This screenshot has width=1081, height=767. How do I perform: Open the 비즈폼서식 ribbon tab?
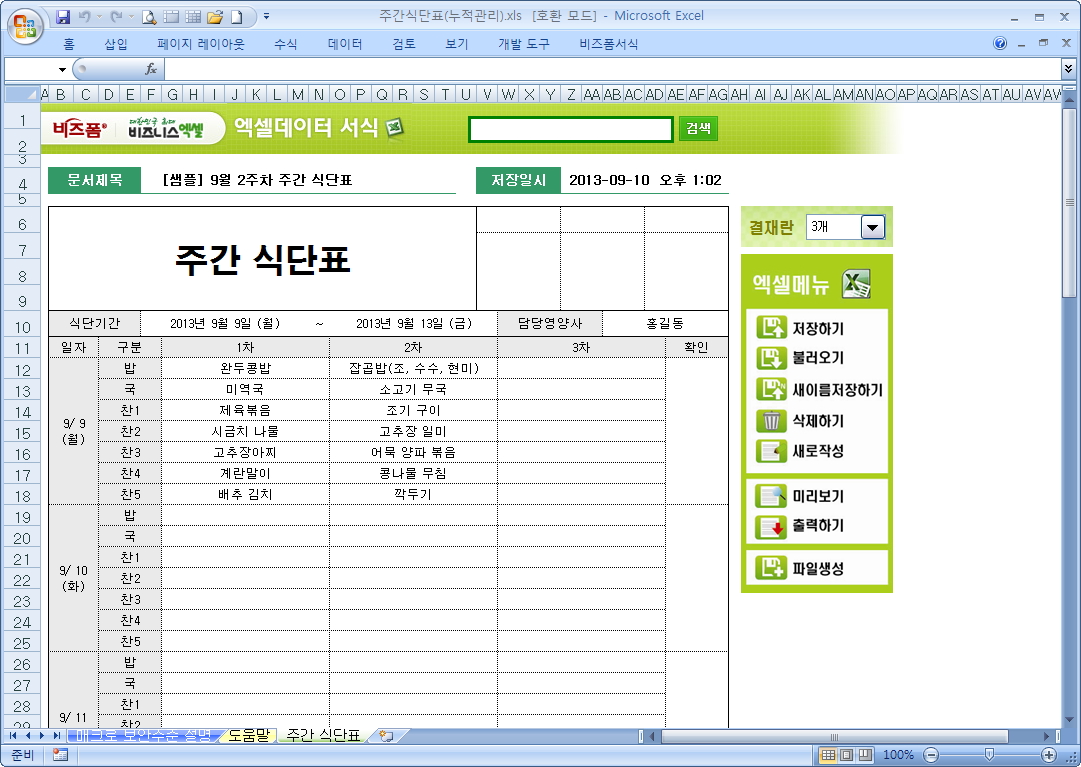(x=608, y=44)
